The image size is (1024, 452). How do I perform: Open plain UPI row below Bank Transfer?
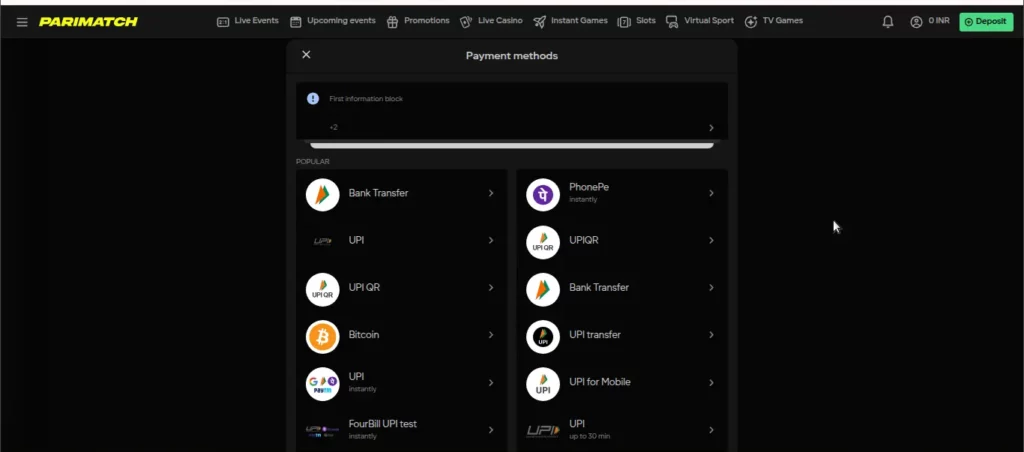tap(401, 240)
